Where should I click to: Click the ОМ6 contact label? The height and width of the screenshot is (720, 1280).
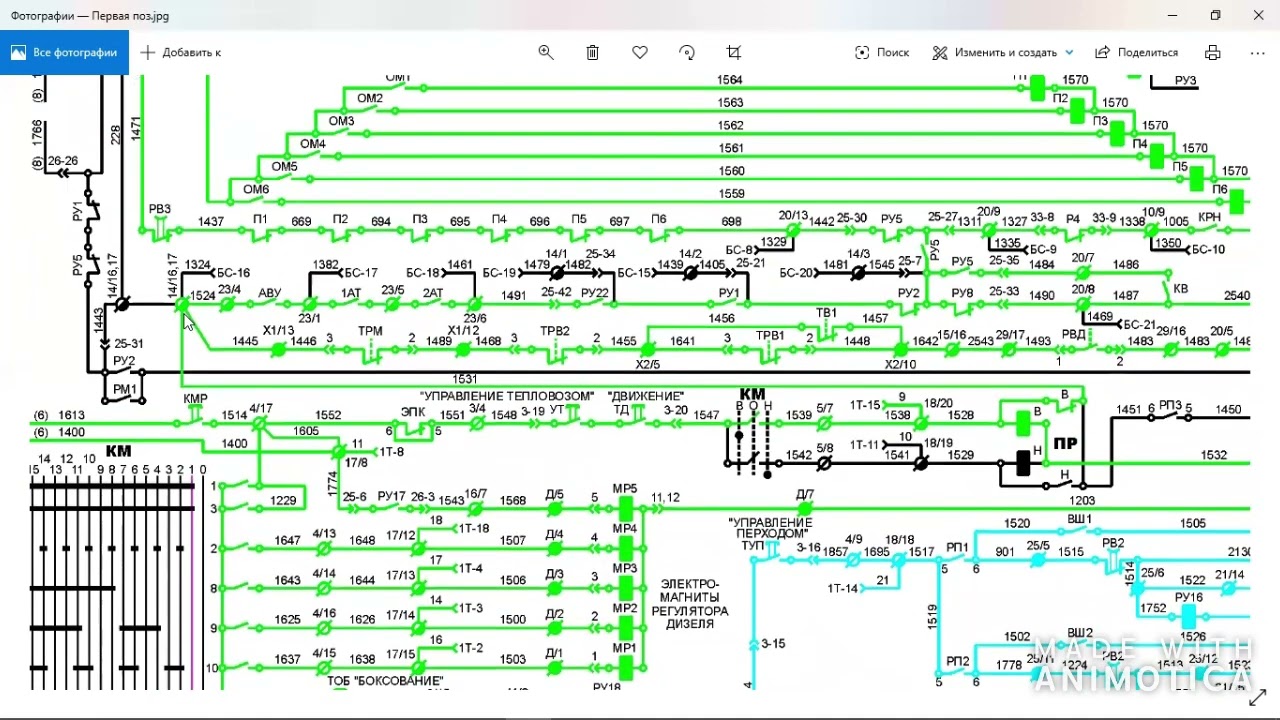point(256,190)
